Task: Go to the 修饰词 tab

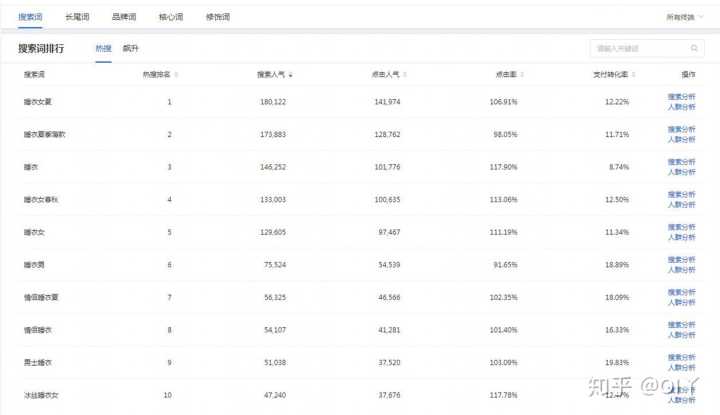Action: [218, 17]
